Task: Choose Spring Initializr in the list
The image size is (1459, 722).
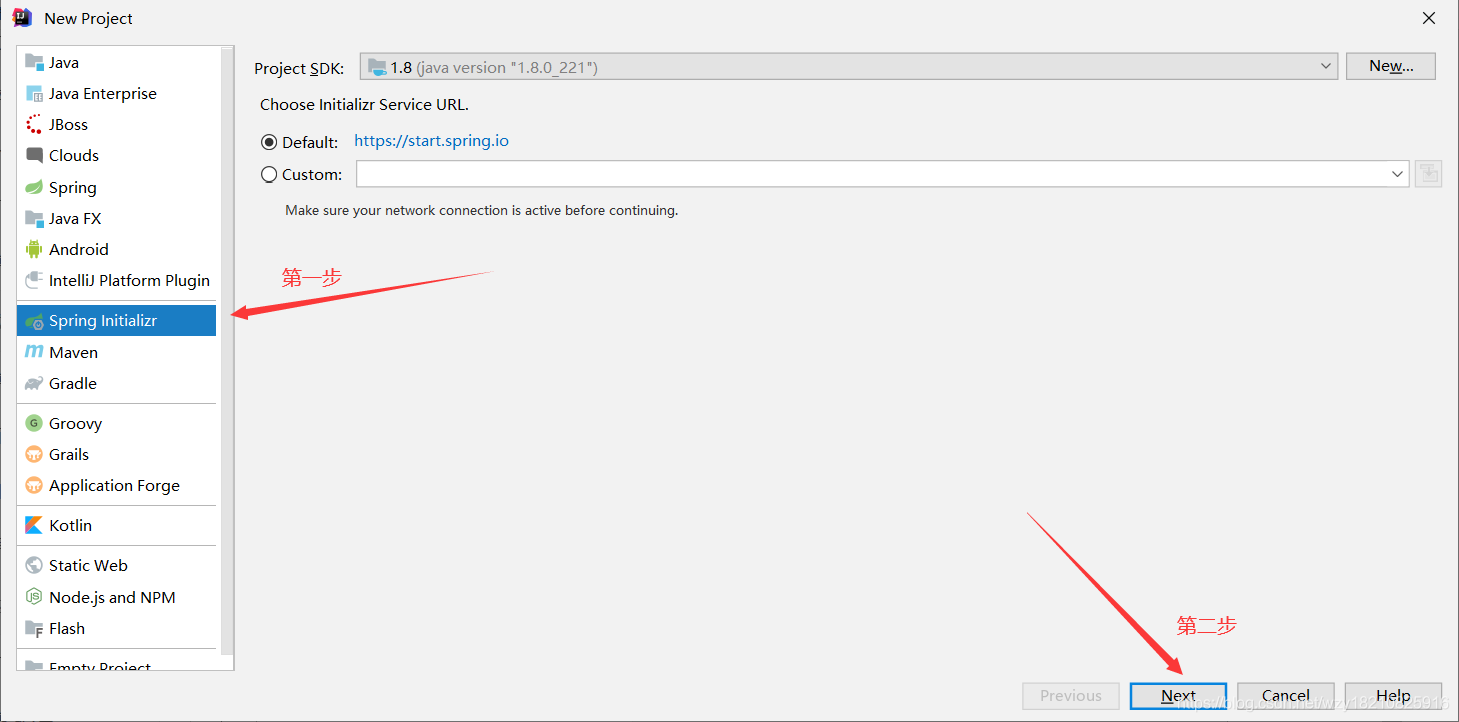Action: (x=116, y=321)
